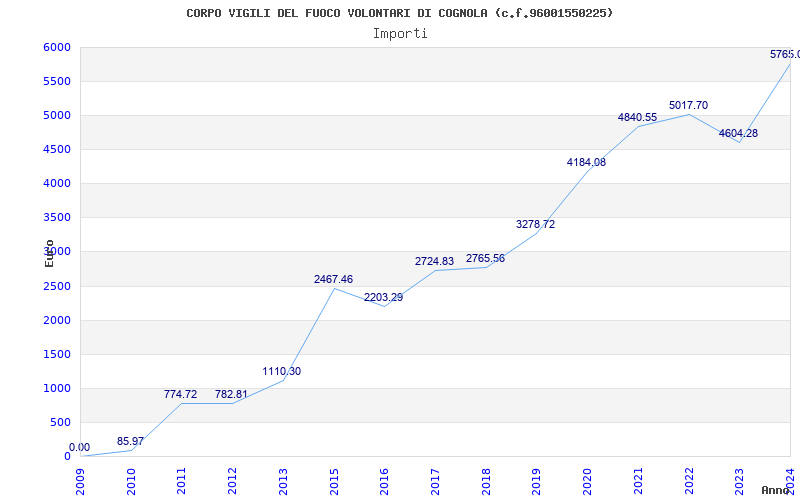Select the Importi subtitle
Screen dimensions: 800x500
400,34
